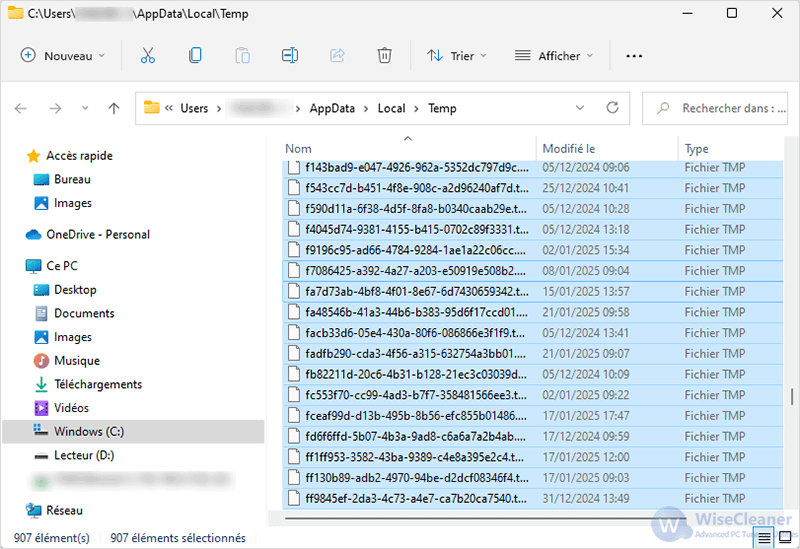Expand the chevron after AppData in path

coord(366,109)
